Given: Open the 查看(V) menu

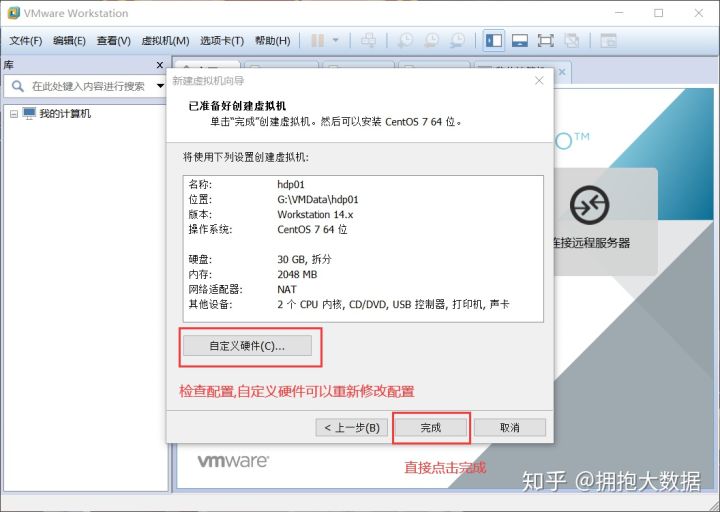Looking at the screenshot, I should coord(113,41).
